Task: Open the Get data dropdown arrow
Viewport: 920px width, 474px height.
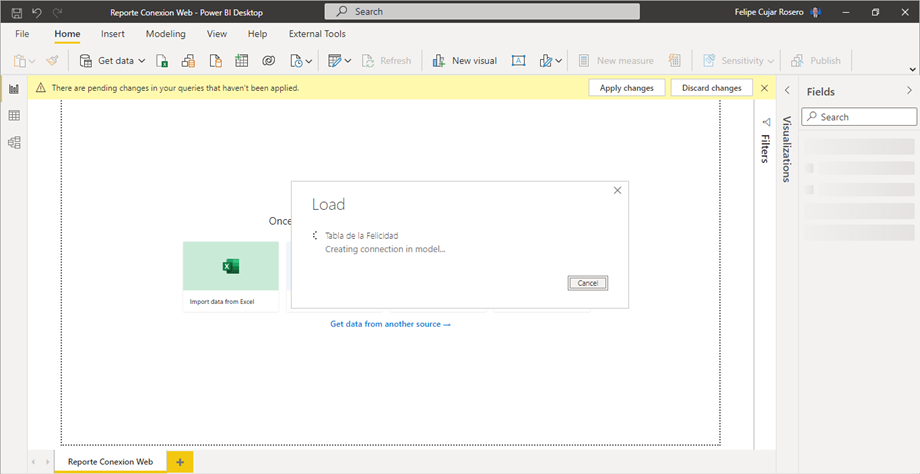Action: pyautogui.click(x=142, y=60)
